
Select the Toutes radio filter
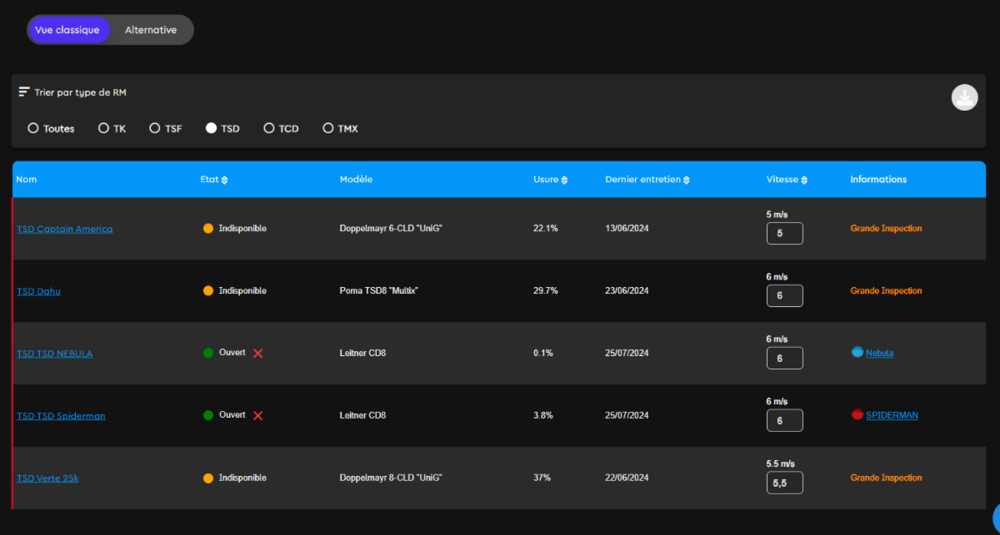pos(33,128)
